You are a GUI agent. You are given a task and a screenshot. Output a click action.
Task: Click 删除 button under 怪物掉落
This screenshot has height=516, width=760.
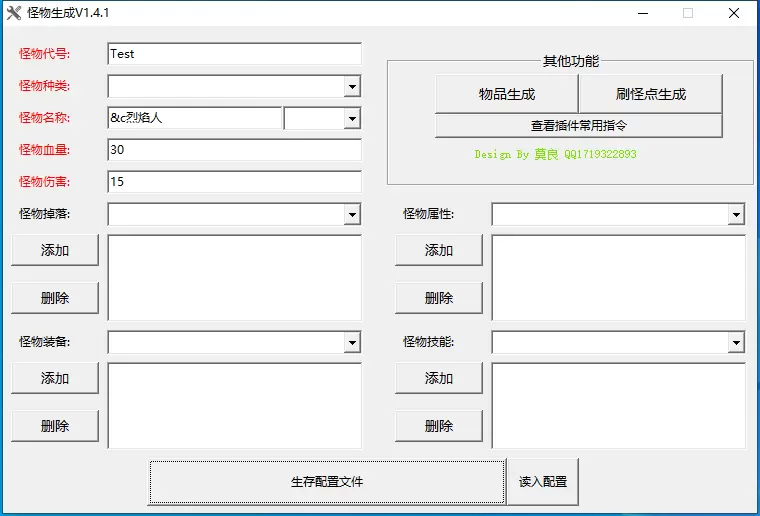pyautogui.click(x=55, y=297)
